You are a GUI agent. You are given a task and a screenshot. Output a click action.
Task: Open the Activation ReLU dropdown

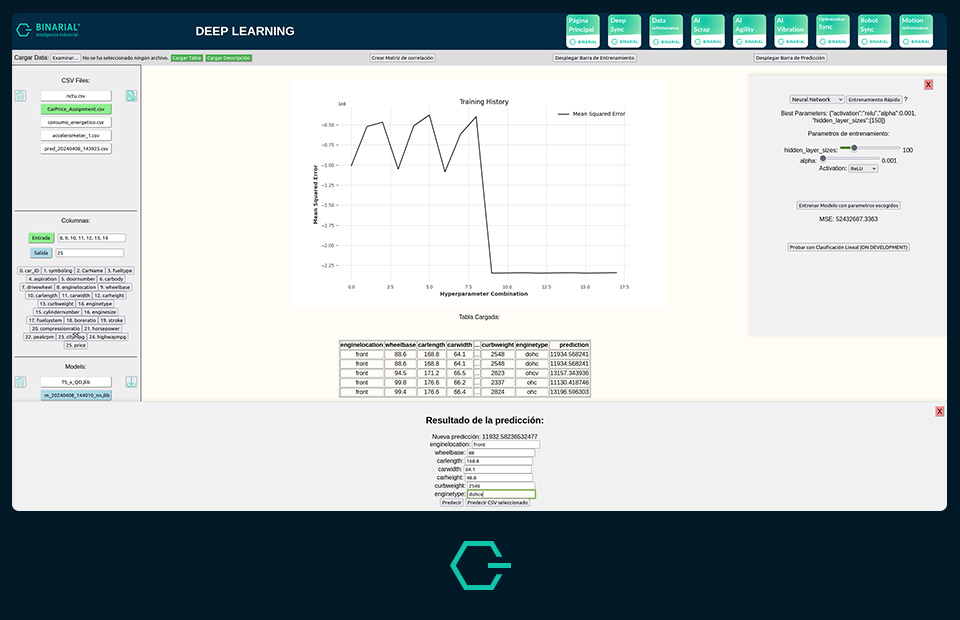(862, 169)
